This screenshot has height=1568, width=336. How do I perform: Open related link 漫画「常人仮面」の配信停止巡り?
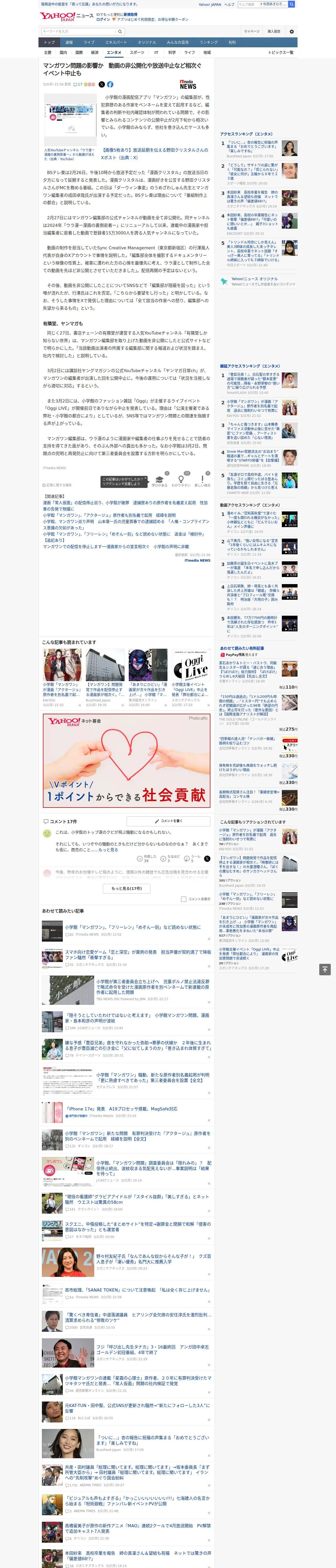coord(125,506)
